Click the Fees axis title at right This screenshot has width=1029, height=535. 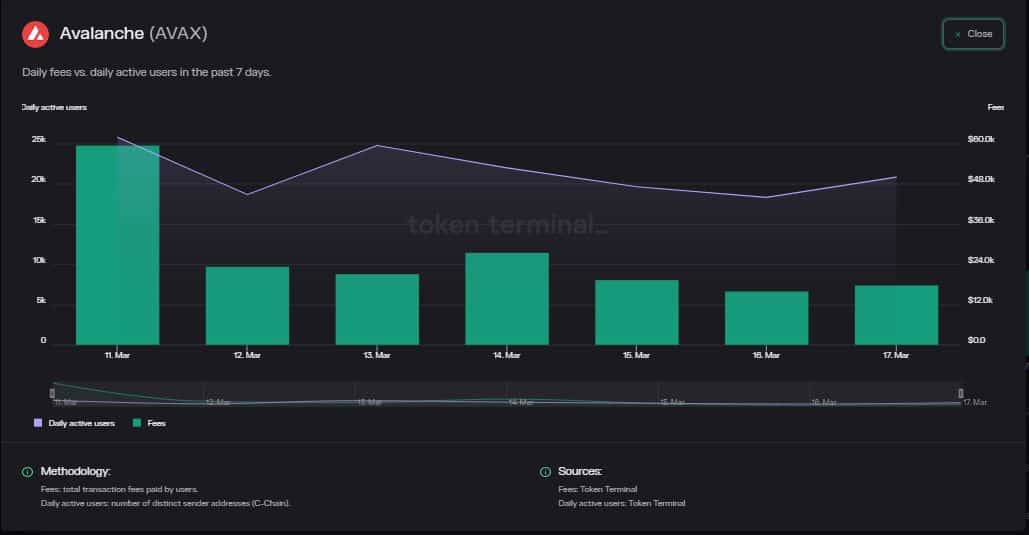tap(996, 107)
